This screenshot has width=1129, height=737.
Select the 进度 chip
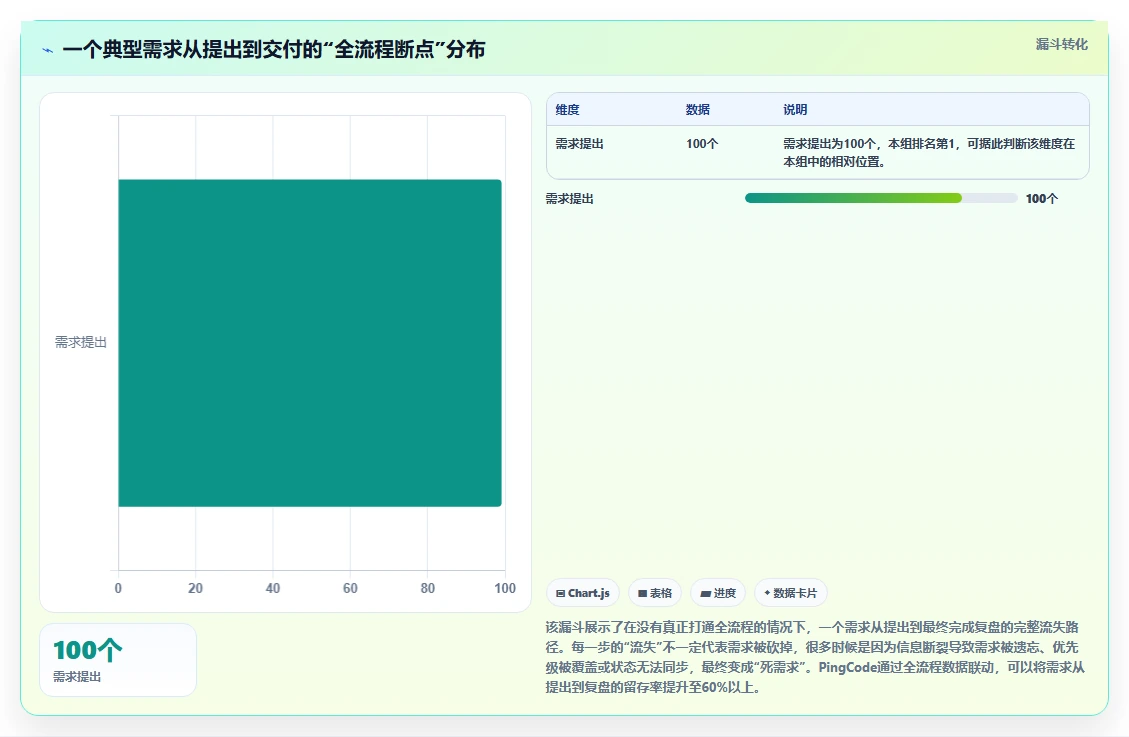[x=718, y=593]
